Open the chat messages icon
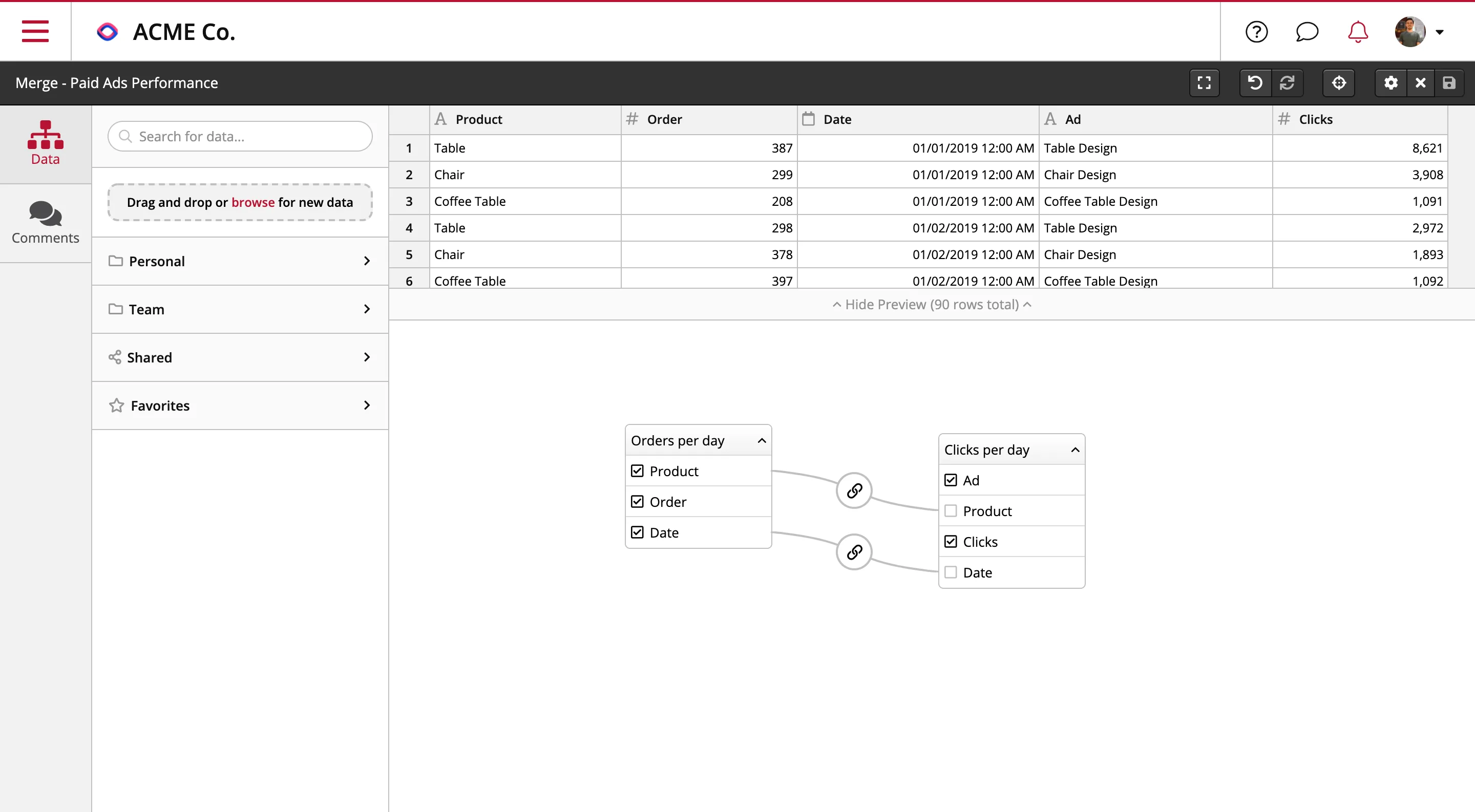This screenshot has height=812, width=1475. pyautogui.click(x=1307, y=31)
